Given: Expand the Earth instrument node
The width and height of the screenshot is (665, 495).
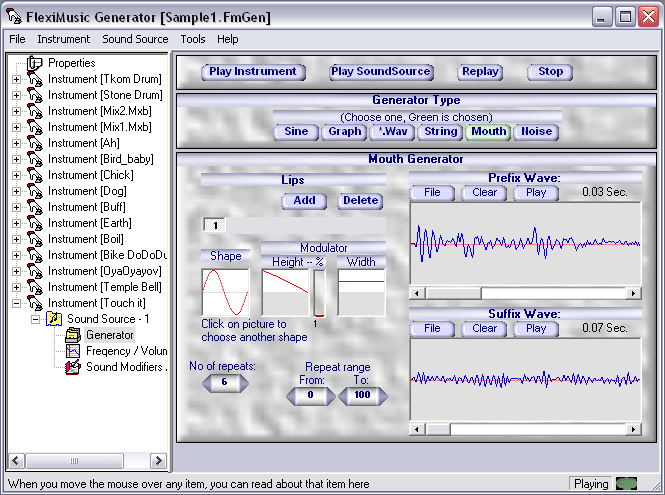Looking at the screenshot, I should click(x=16, y=223).
